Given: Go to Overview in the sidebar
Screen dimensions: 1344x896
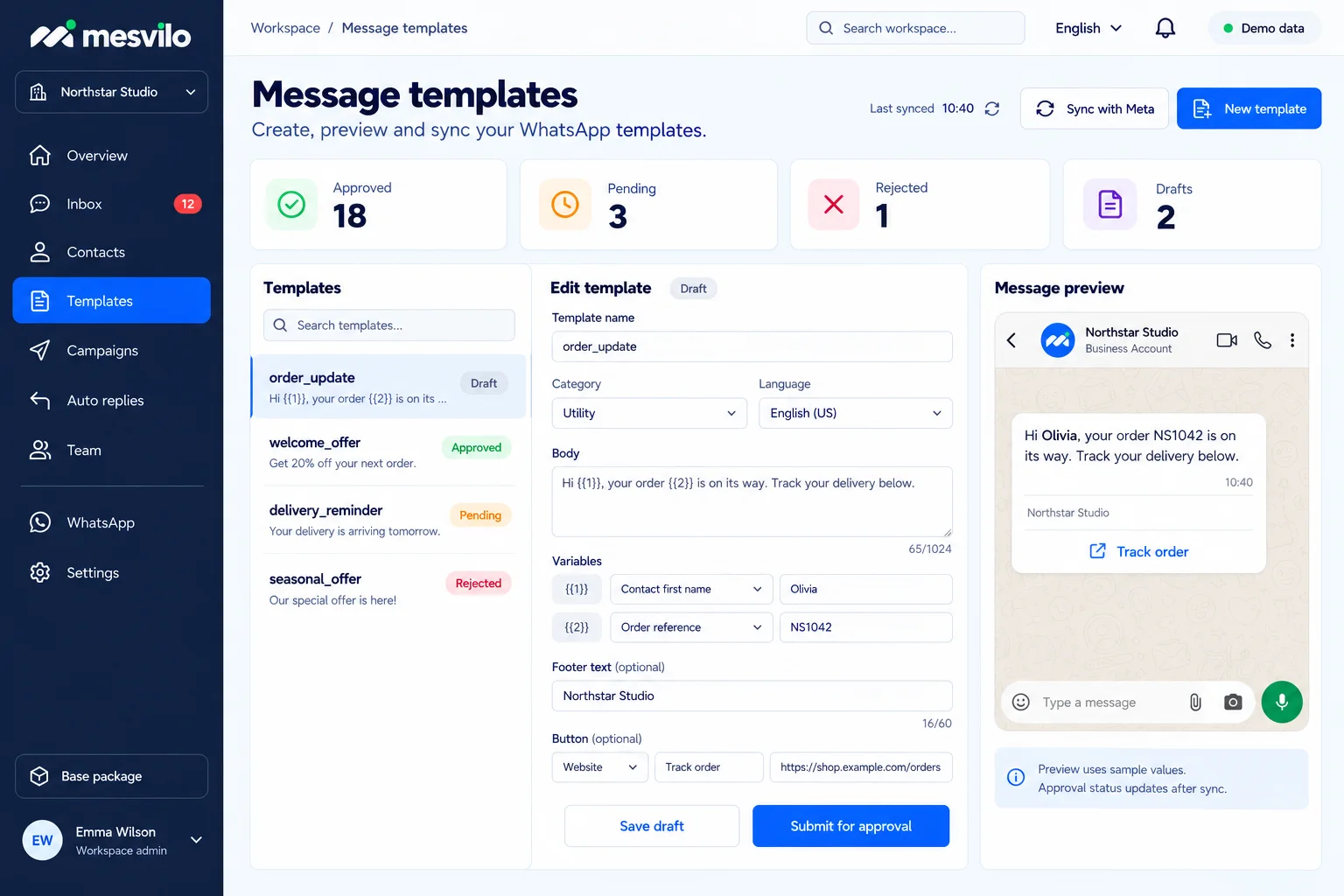Looking at the screenshot, I should click(x=111, y=156).
